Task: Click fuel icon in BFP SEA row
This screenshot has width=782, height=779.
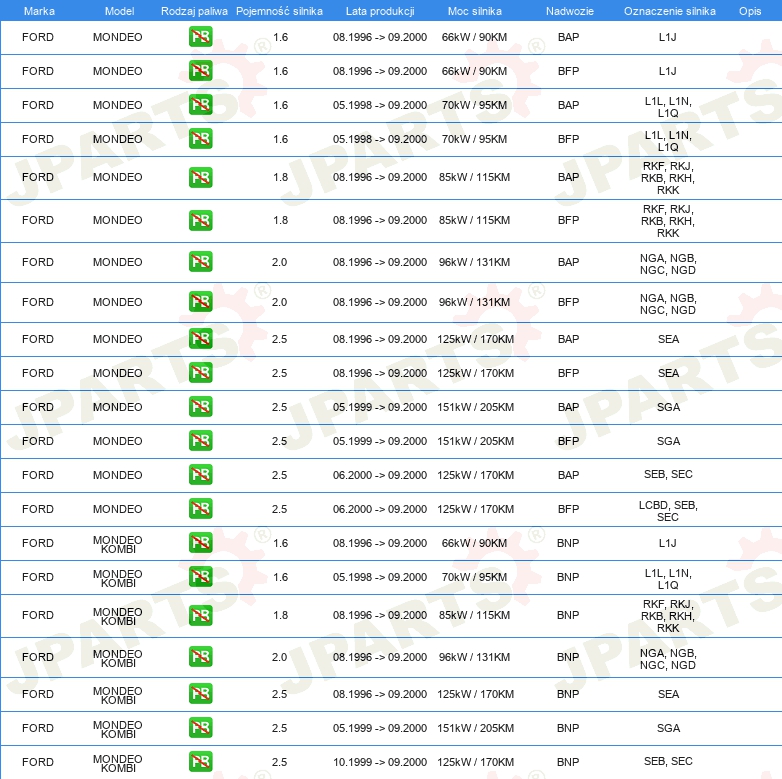Action: point(200,373)
